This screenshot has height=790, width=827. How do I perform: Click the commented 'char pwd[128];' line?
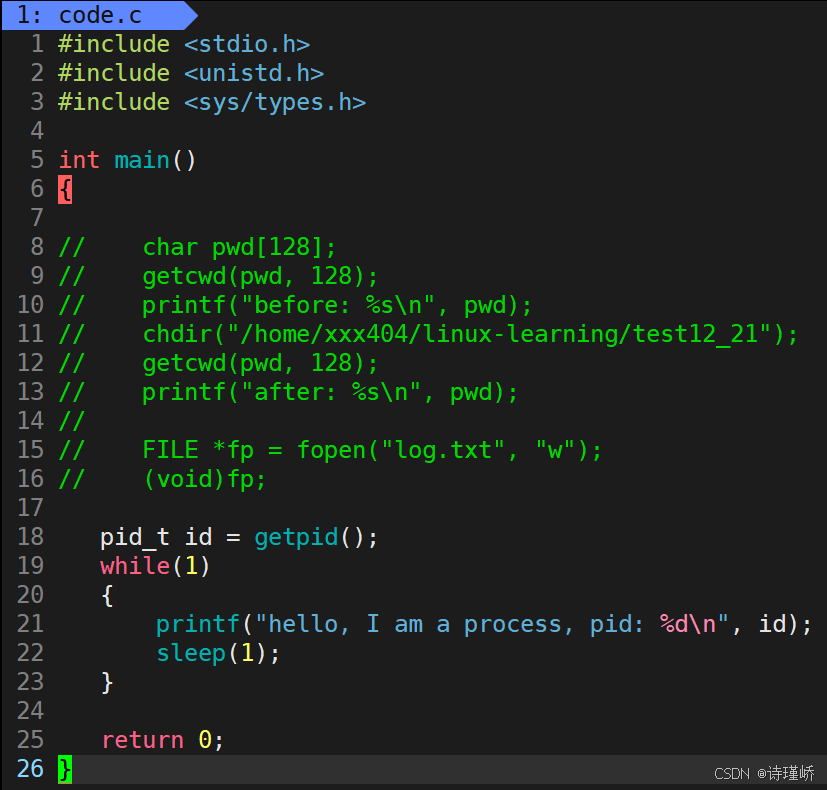click(x=197, y=247)
